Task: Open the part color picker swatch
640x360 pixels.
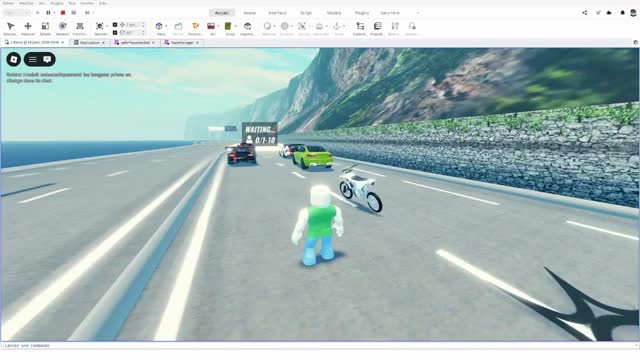Action: coord(284,26)
